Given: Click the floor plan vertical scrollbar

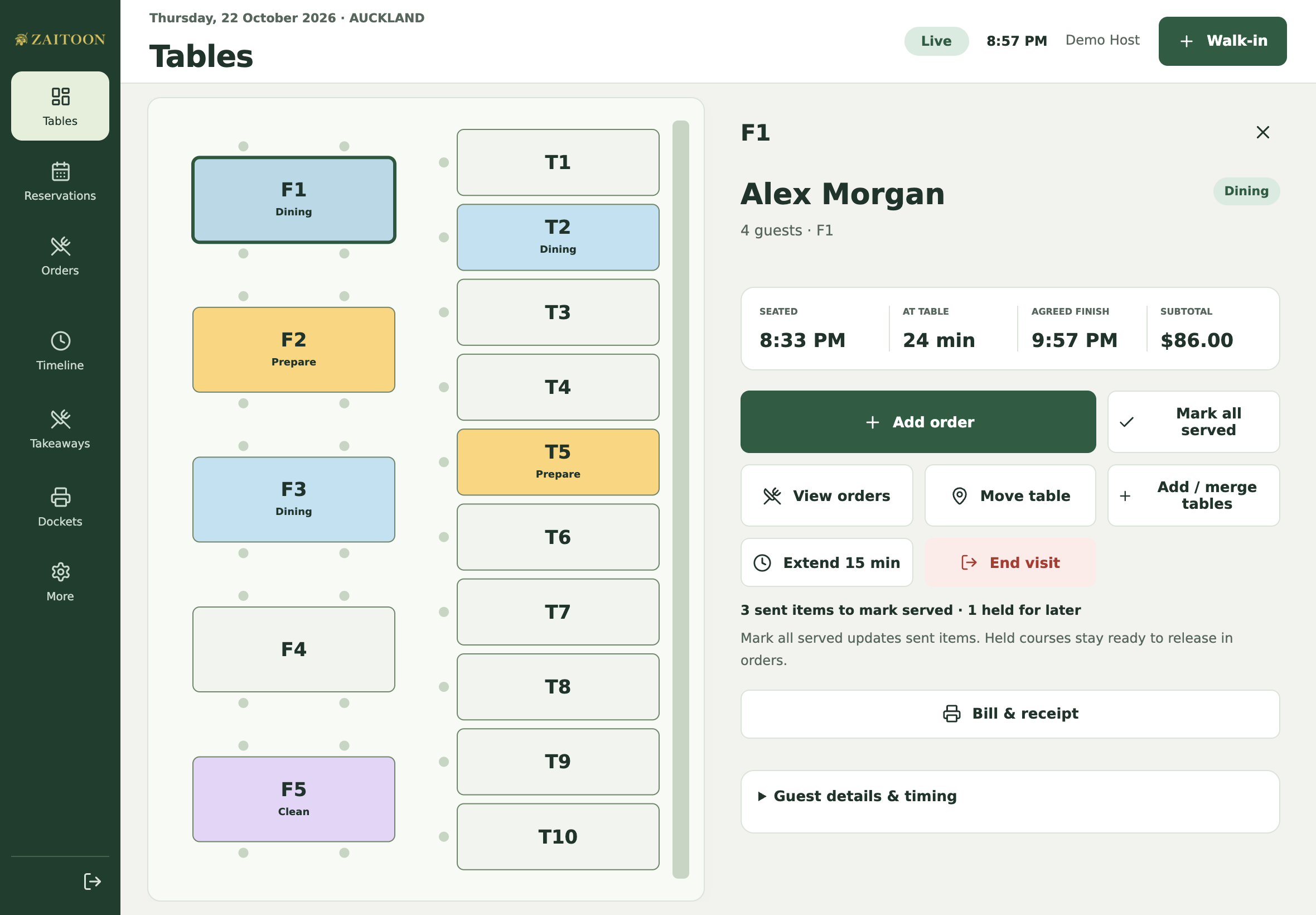Looking at the screenshot, I should pos(680,499).
